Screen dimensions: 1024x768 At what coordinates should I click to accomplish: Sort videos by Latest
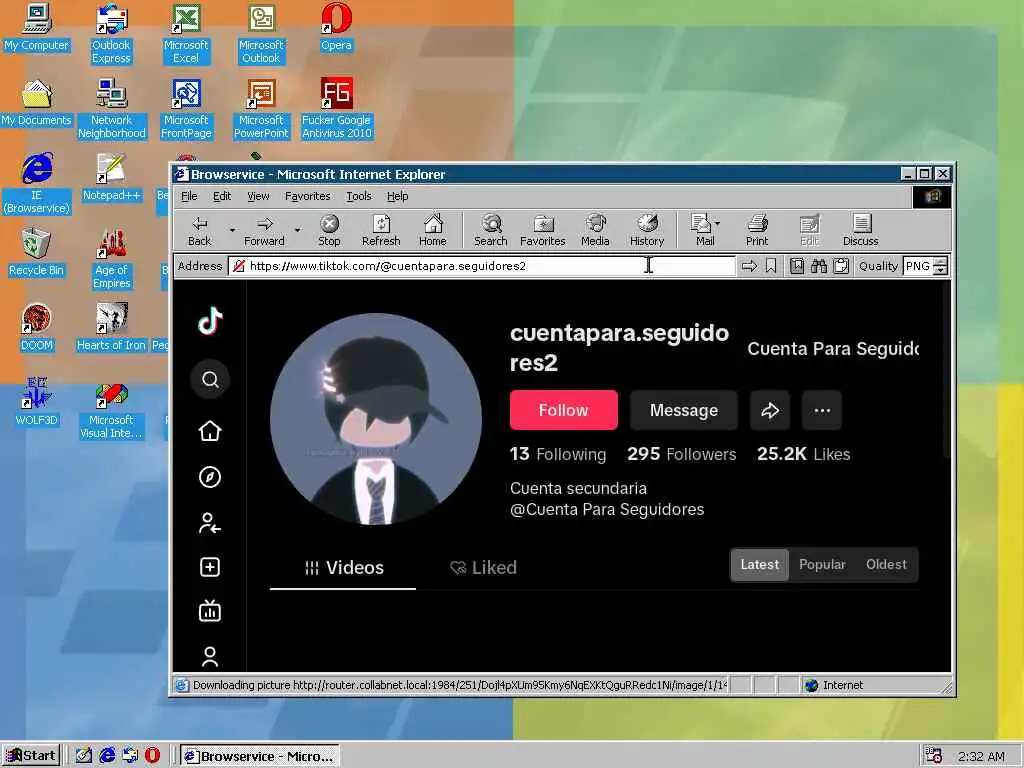760,564
